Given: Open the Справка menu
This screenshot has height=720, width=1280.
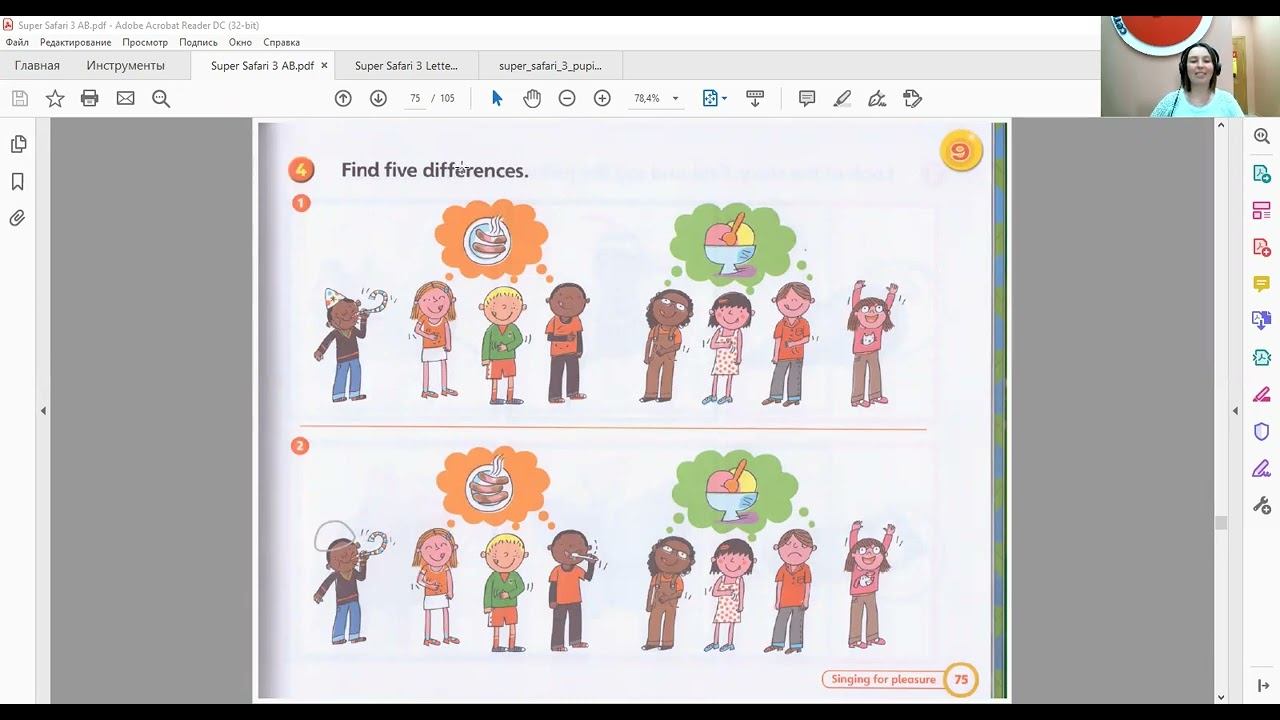Looking at the screenshot, I should (282, 42).
